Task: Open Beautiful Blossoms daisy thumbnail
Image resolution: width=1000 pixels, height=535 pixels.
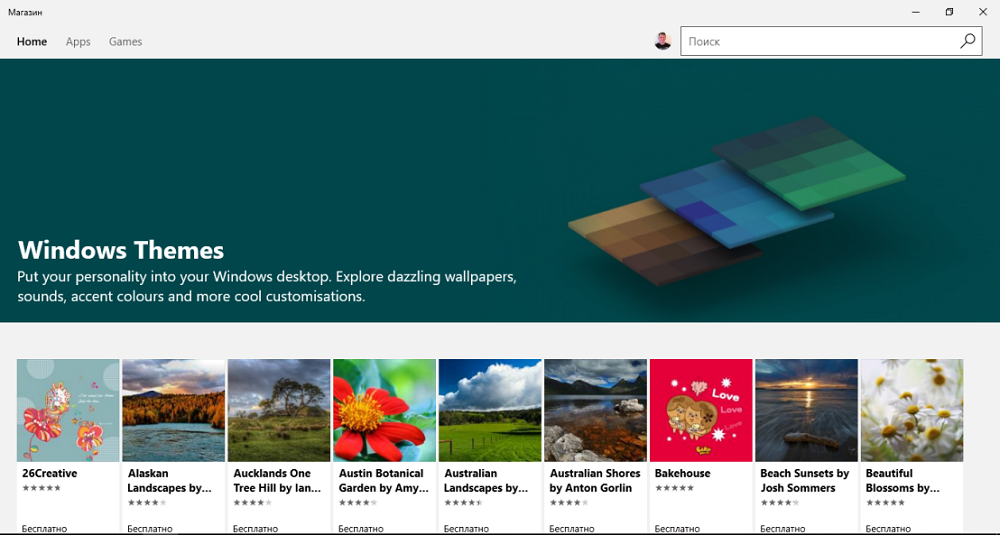Action: click(x=912, y=410)
